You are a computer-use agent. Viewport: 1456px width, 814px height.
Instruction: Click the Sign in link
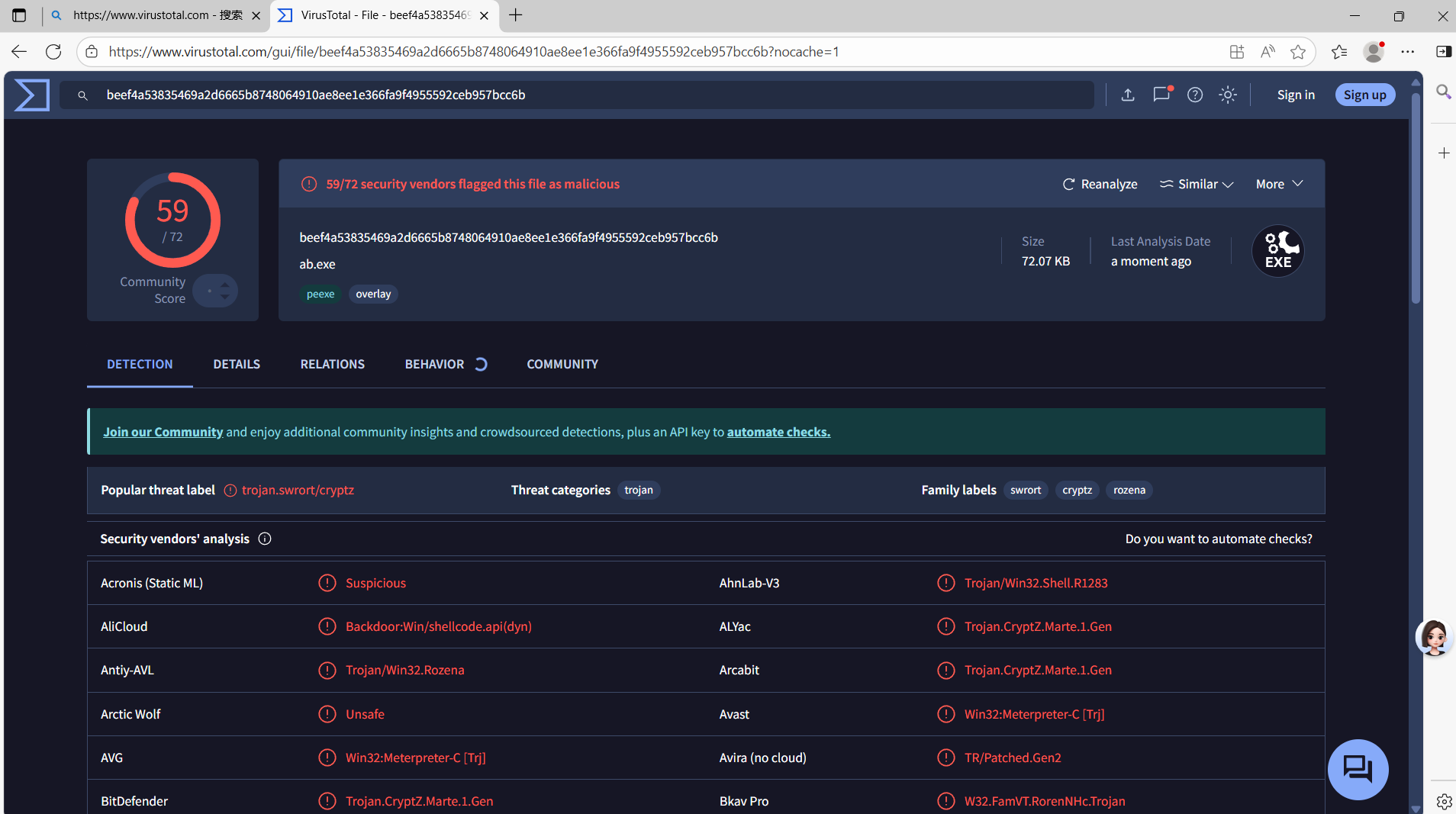[x=1296, y=95]
